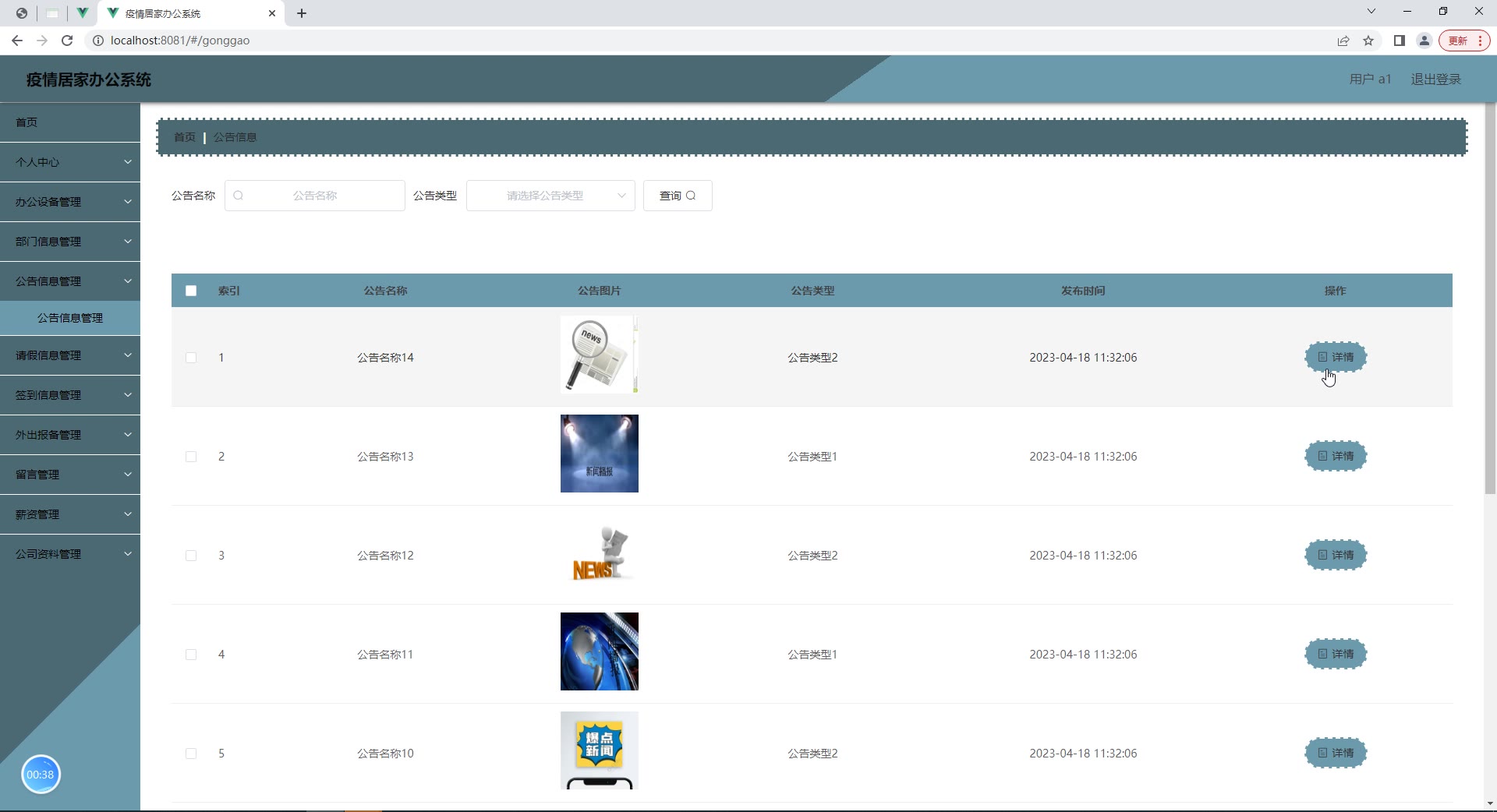Viewport: 1497px width, 812px height.
Task: Toggle browser side panel
Action: point(1400,41)
